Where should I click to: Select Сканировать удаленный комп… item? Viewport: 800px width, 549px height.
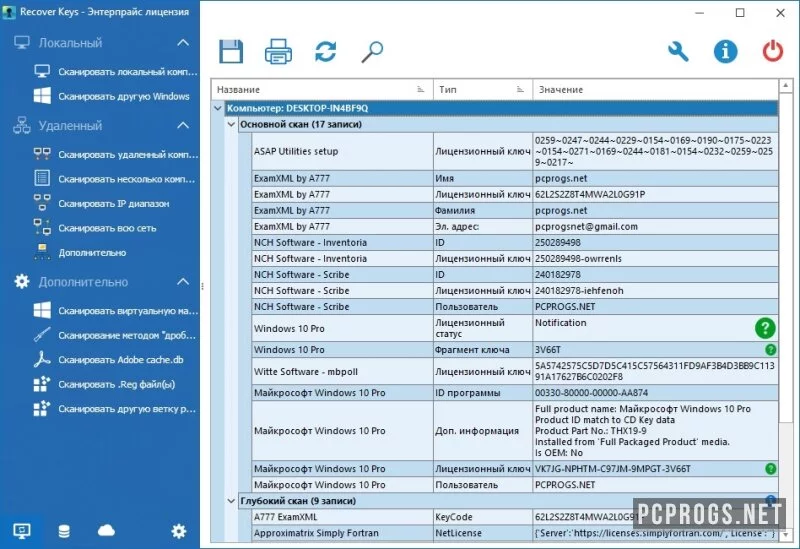coord(116,155)
